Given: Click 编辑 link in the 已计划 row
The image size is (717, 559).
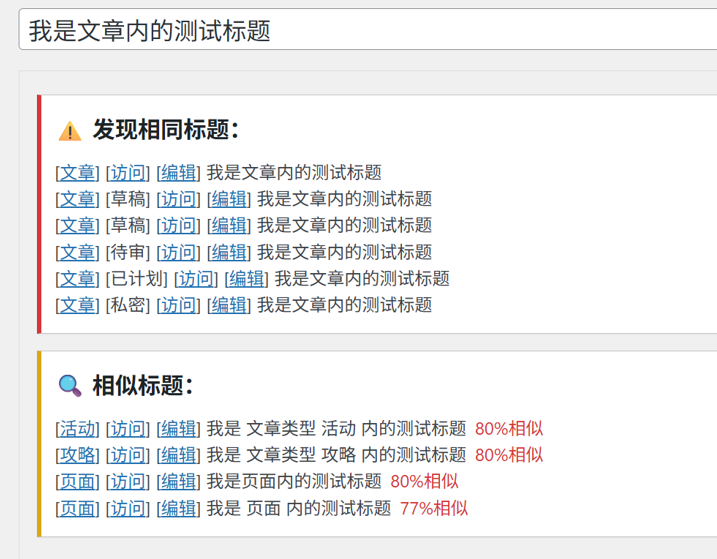Looking at the screenshot, I should tap(246, 279).
